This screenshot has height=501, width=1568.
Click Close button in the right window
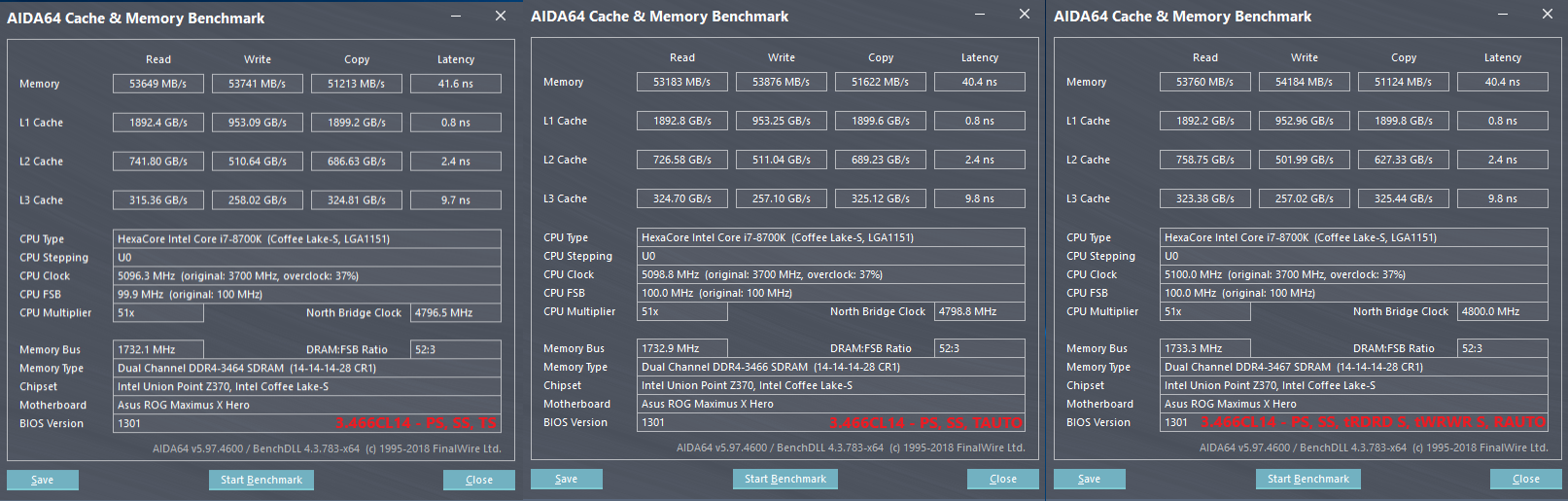click(1526, 479)
